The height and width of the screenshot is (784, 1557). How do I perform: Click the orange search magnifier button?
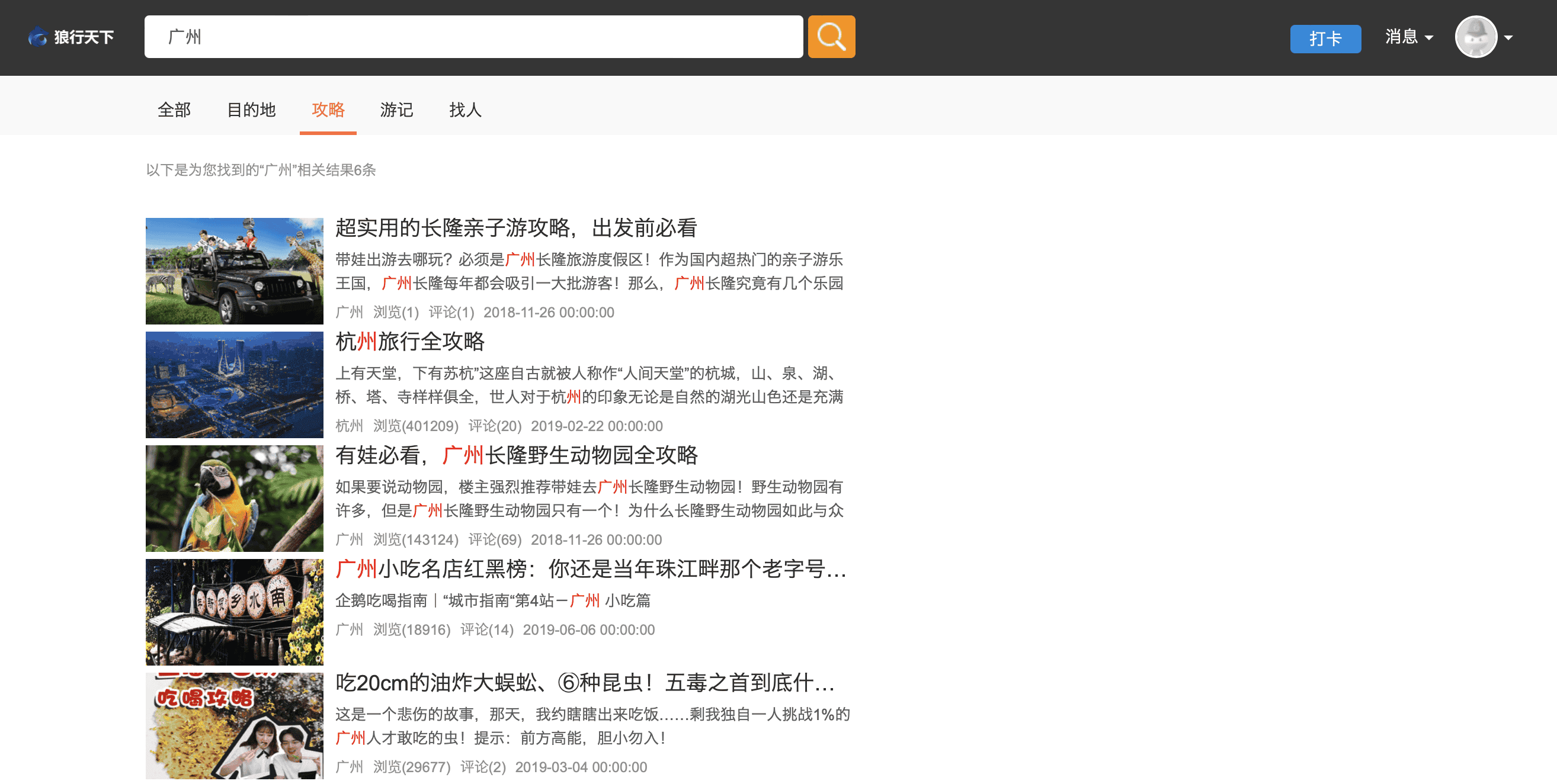tap(831, 37)
